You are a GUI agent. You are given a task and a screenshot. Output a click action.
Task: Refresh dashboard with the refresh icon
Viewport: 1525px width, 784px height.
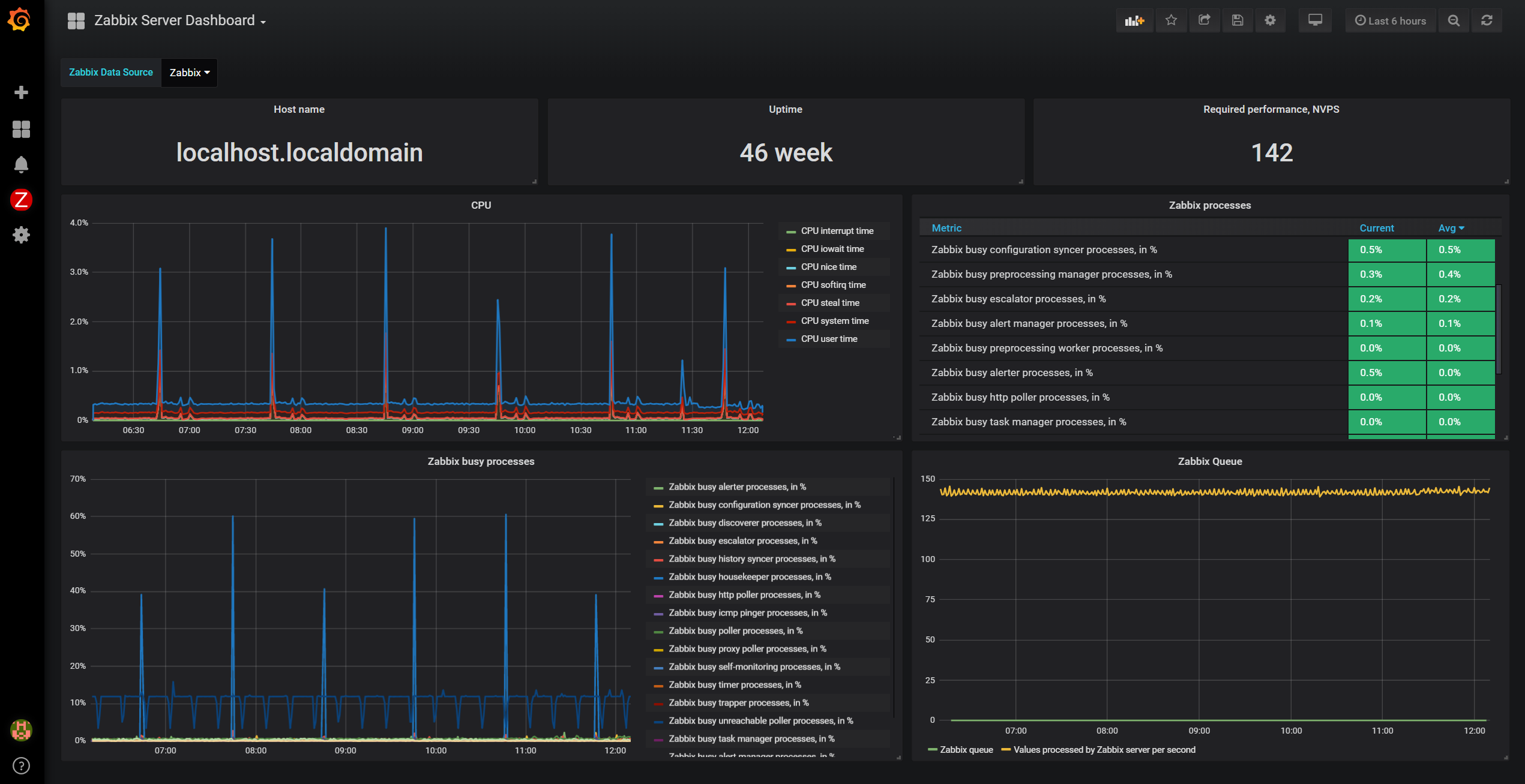pos(1487,20)
